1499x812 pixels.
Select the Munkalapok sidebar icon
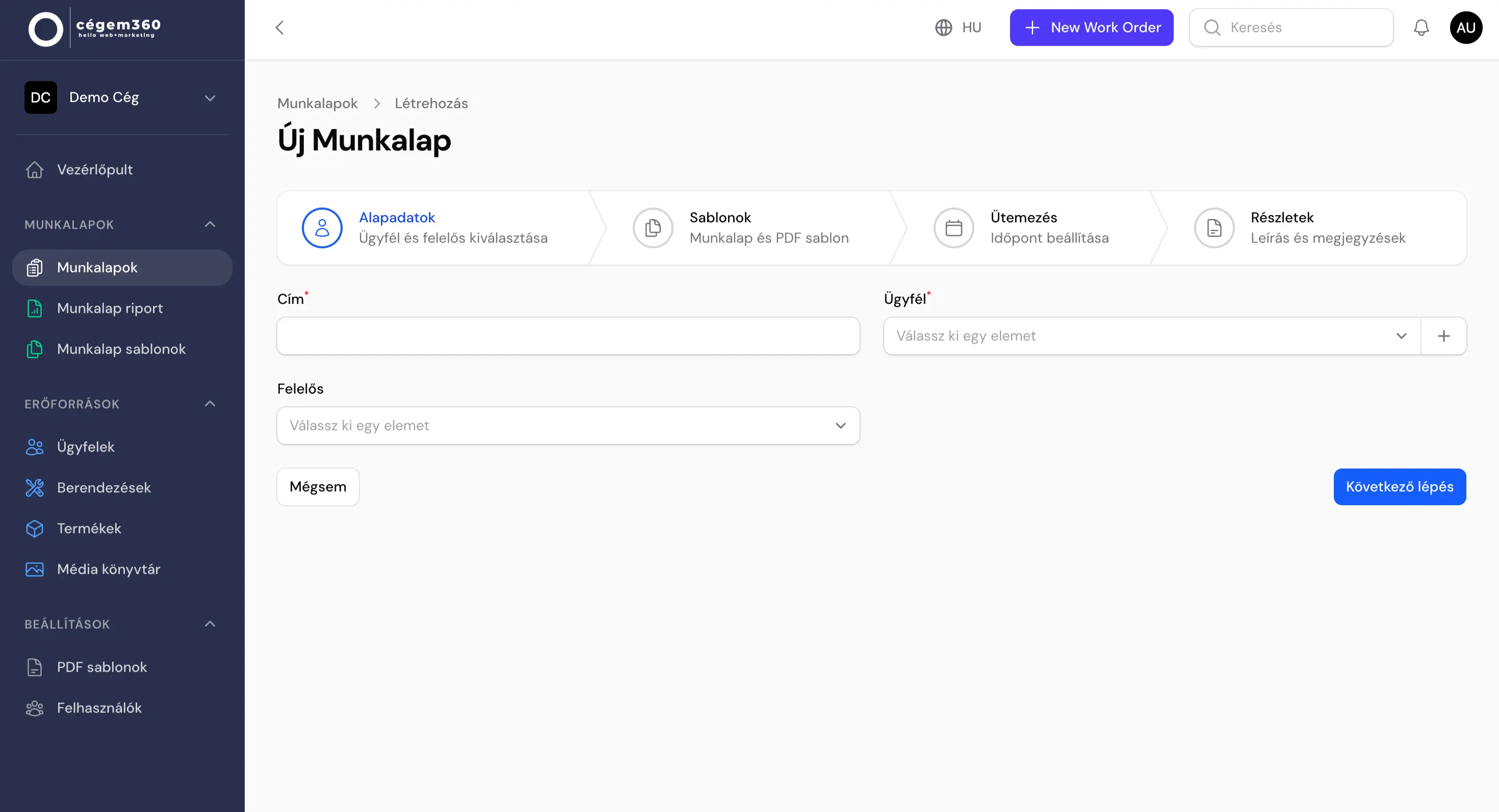point(35,268)
